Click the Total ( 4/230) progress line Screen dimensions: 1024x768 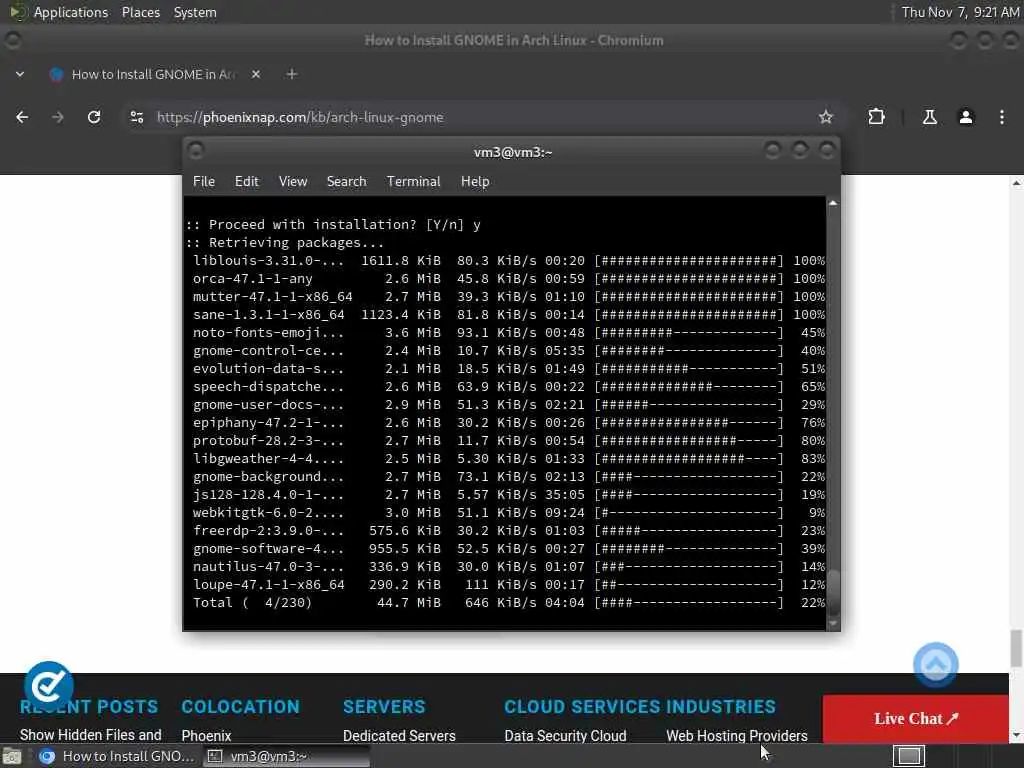pyautogui.click(x=508, y=602)
